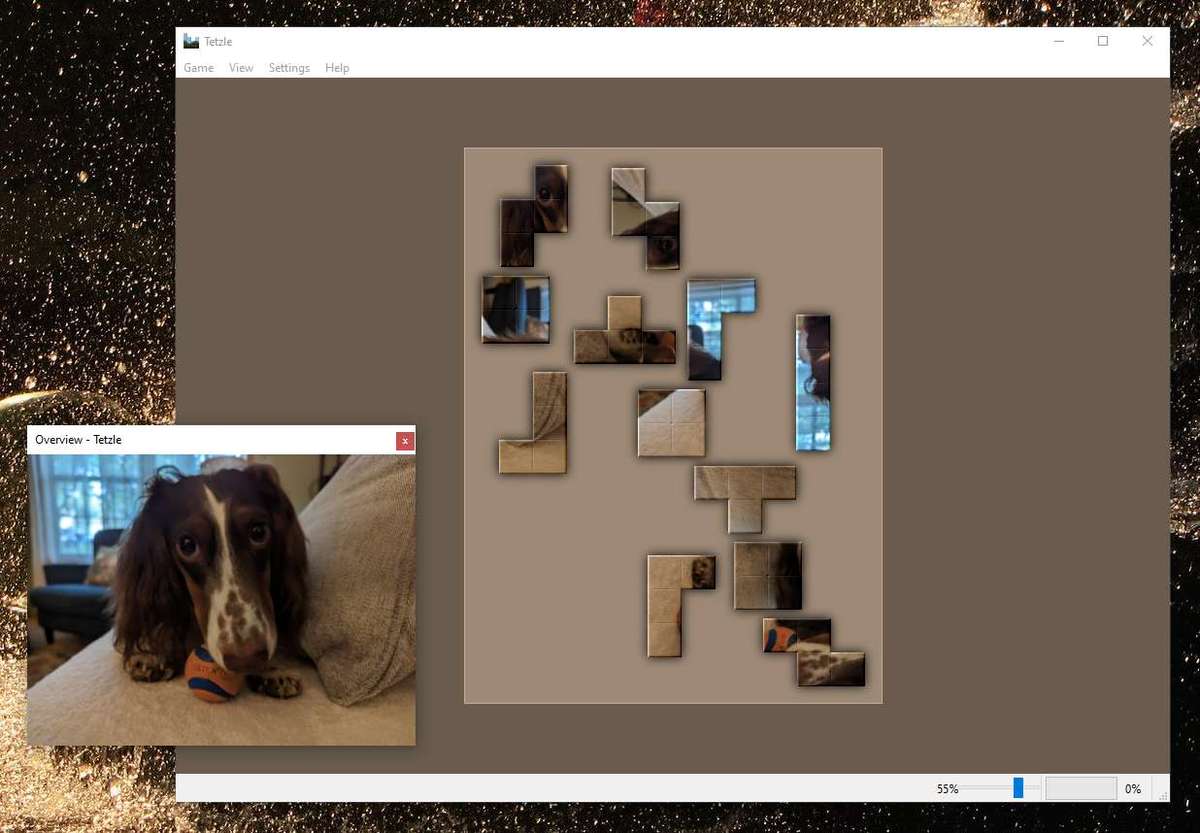Adjust the zoom slider handle
The height and width of the screenshot is (833, 1200).
click(x=1018, y=788)
